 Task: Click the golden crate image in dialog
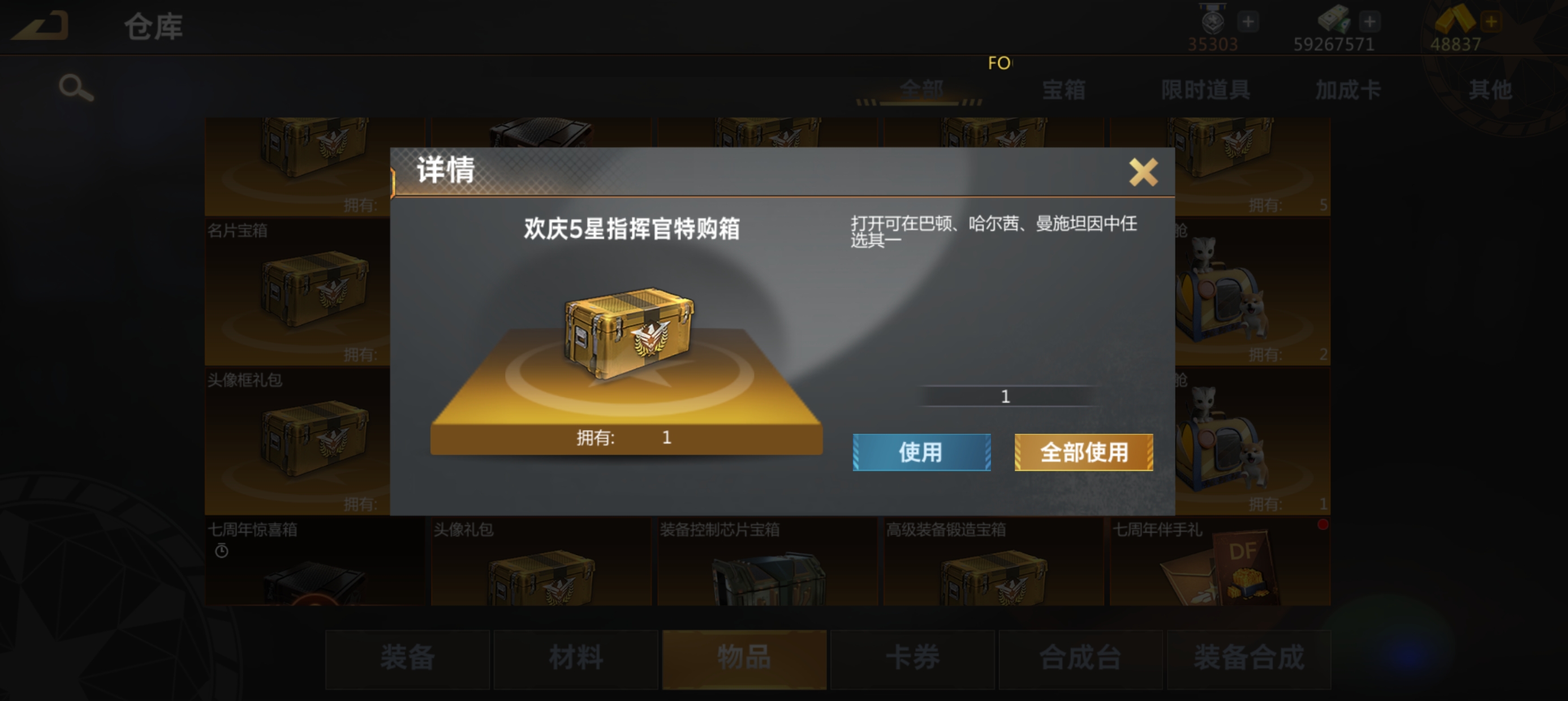[629, 333]
